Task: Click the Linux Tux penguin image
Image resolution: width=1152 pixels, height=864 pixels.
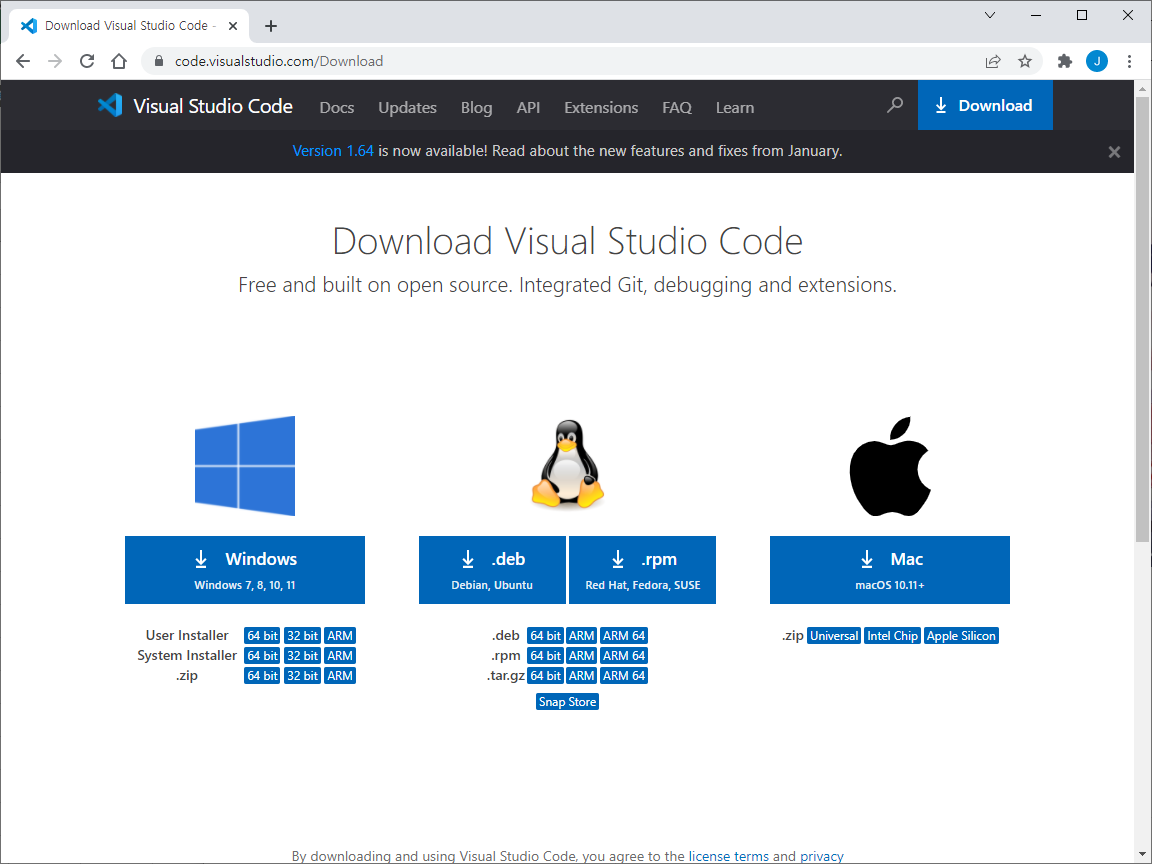Action: pos(567,464)
